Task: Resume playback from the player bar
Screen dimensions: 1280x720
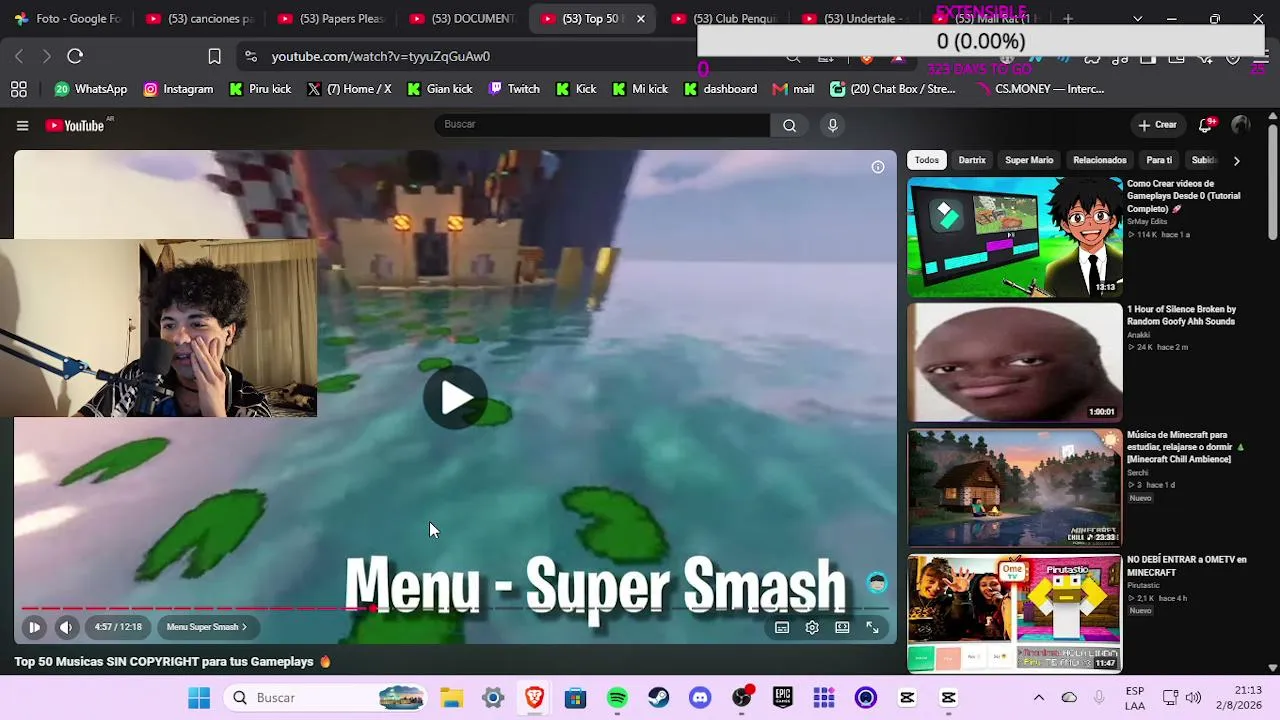Action: click(x=34, y=627)
